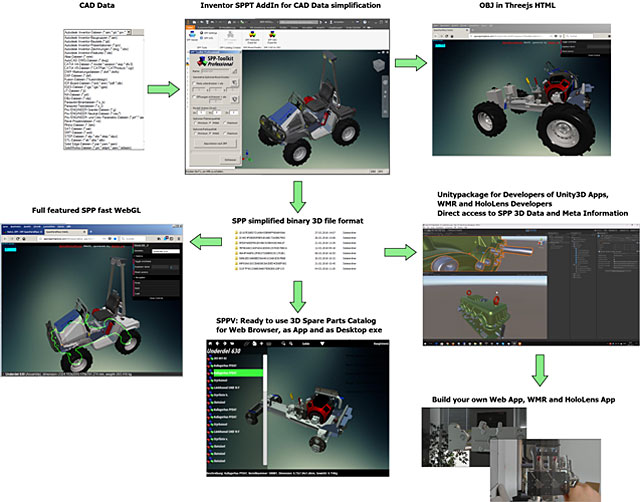Select second radio option in SPP-Toolkit panel

(195, 97)
